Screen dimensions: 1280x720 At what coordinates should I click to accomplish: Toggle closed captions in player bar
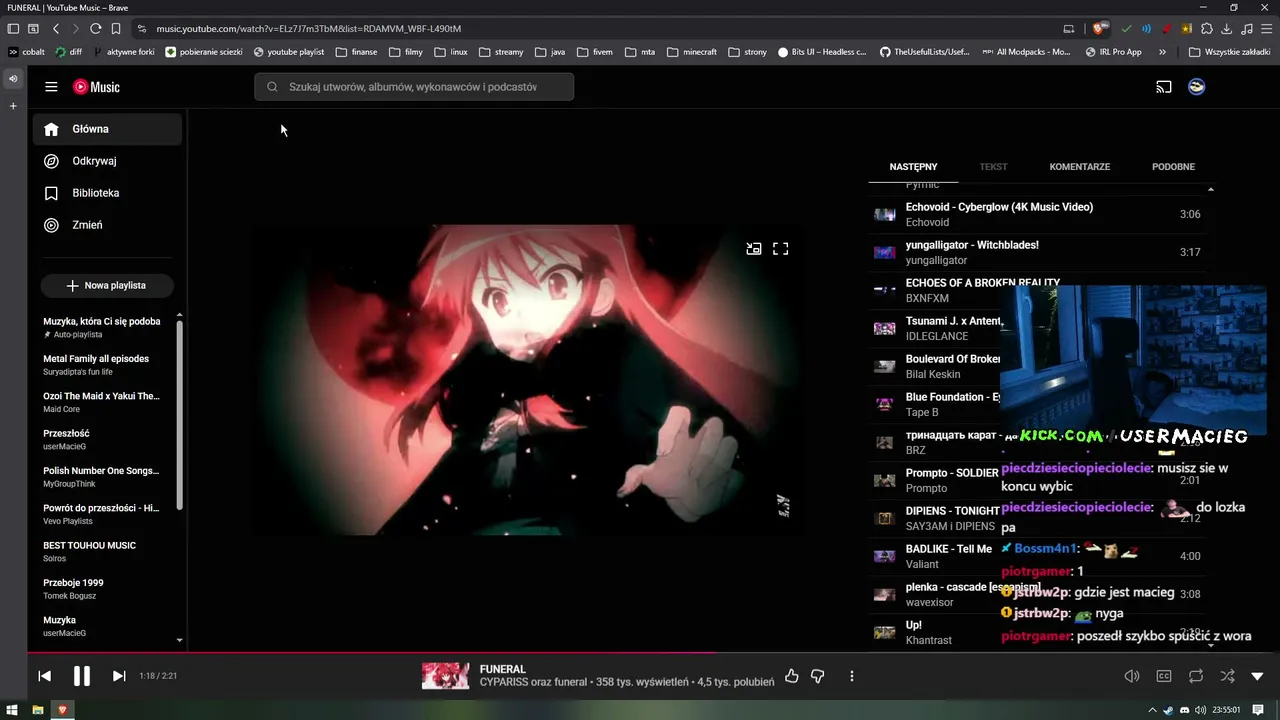(x=1164, y=676)
